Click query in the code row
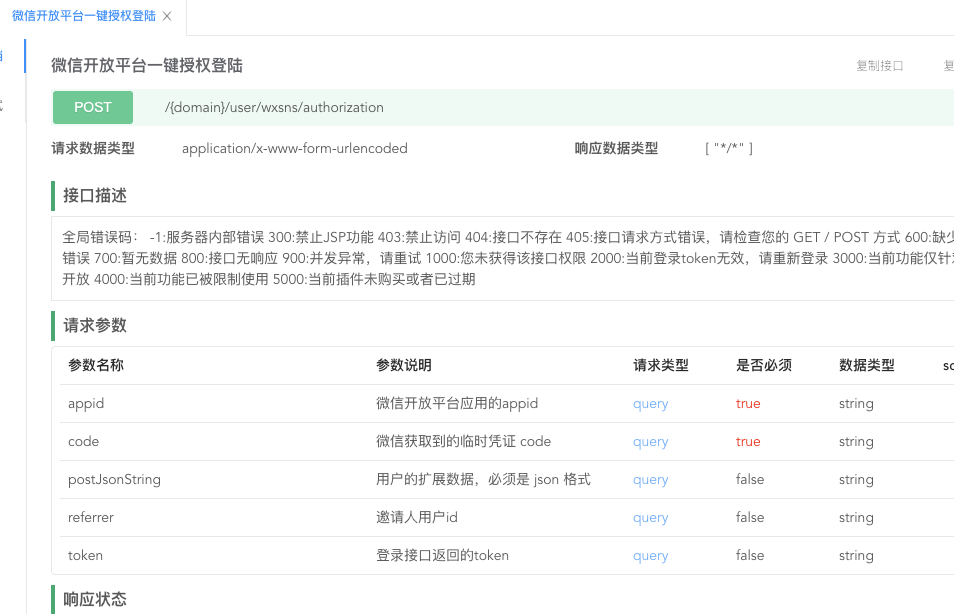The width and height of the screenshot is (954, 614). point(650,442)
